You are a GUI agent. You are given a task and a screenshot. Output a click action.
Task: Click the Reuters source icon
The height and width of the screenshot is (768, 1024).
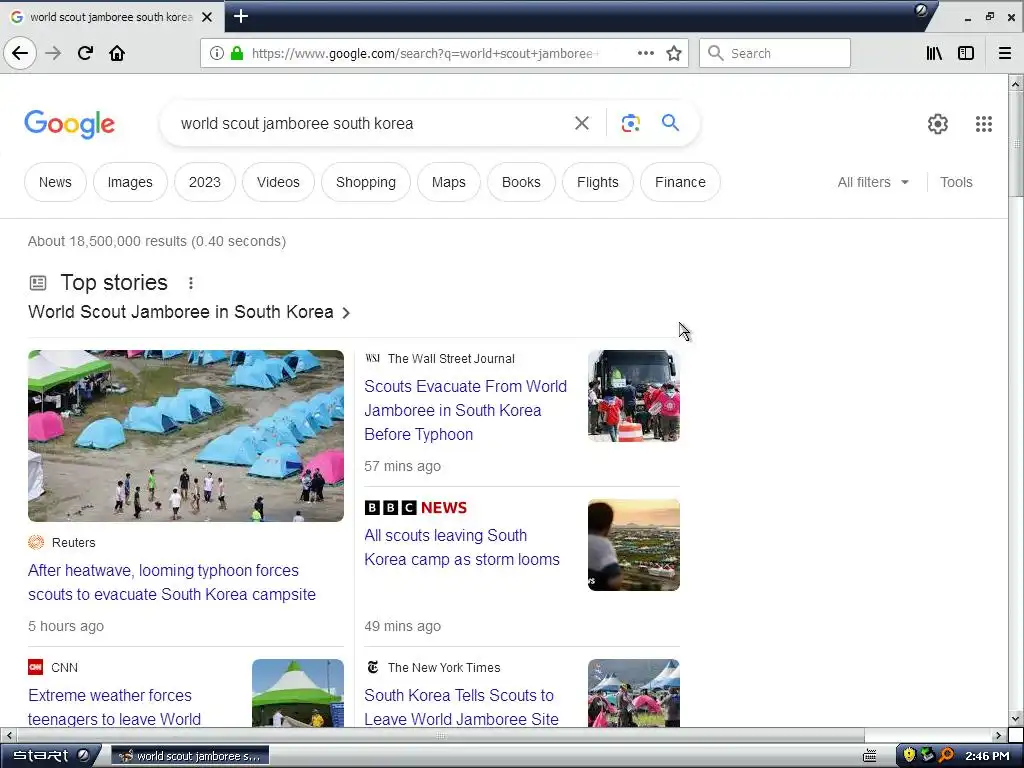pyautogui.click(x=36, y=542)
